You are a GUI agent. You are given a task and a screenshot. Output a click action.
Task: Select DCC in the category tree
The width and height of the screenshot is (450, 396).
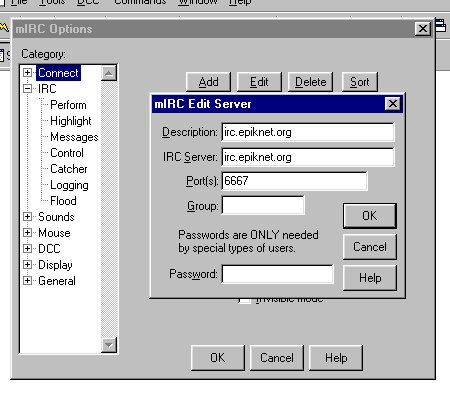(x=49, y=249)
